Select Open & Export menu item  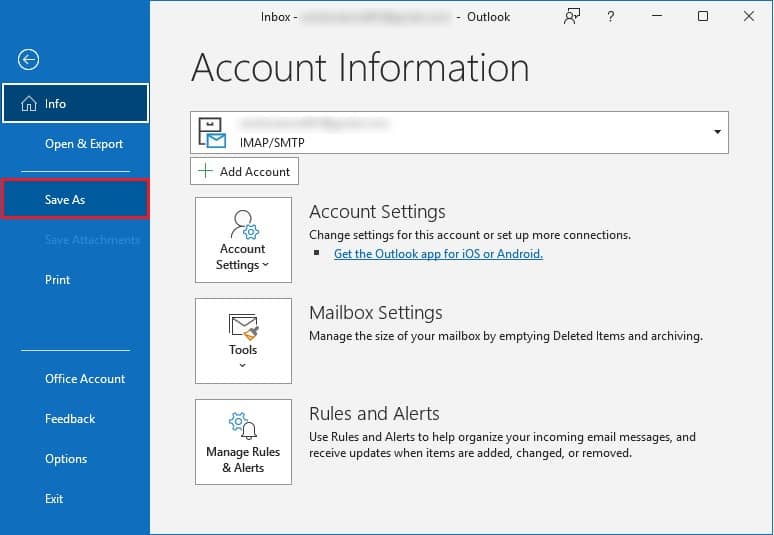pyautogui.click(x=83, y=144)
